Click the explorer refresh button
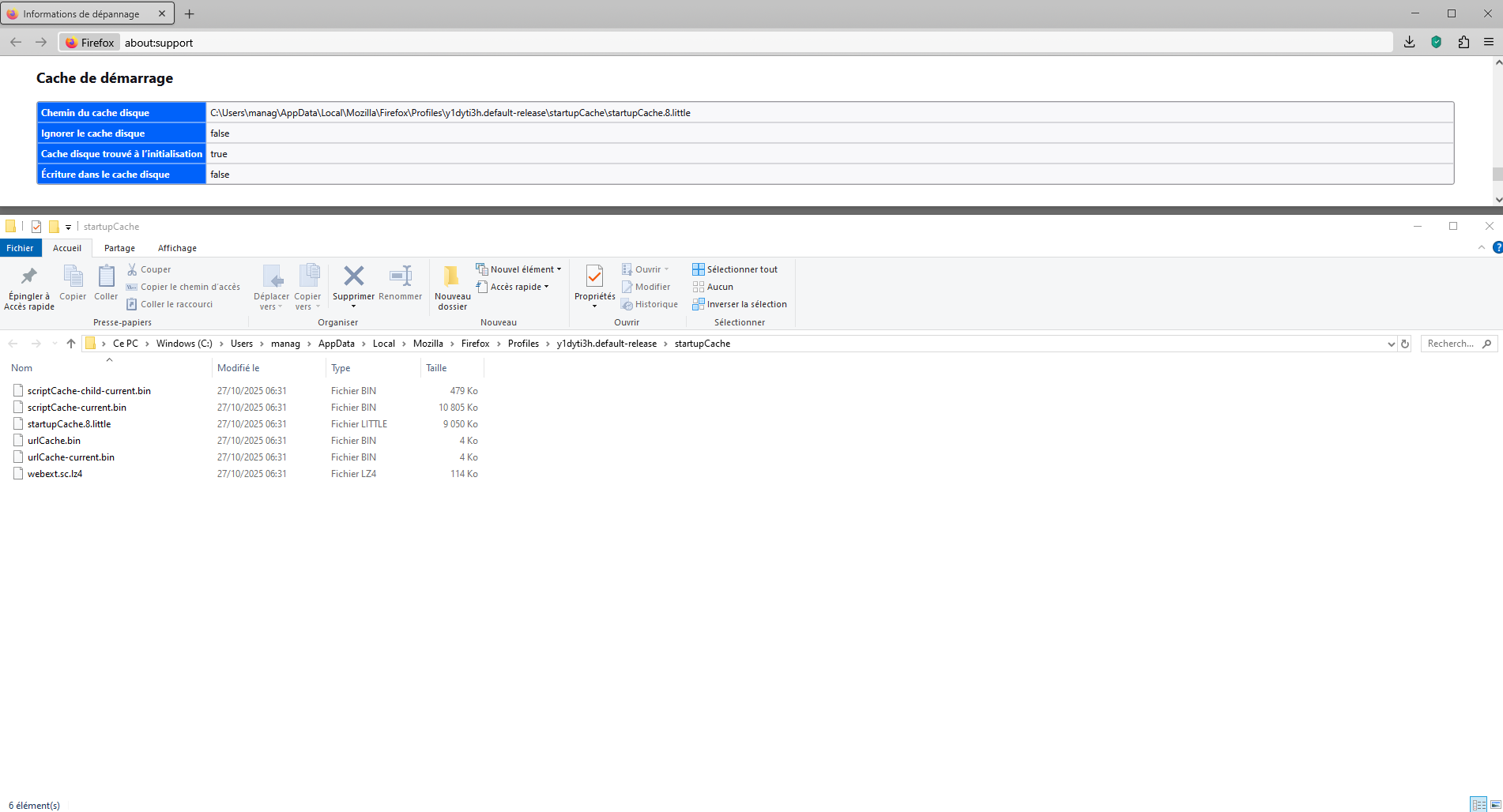 pos(1405,344)
